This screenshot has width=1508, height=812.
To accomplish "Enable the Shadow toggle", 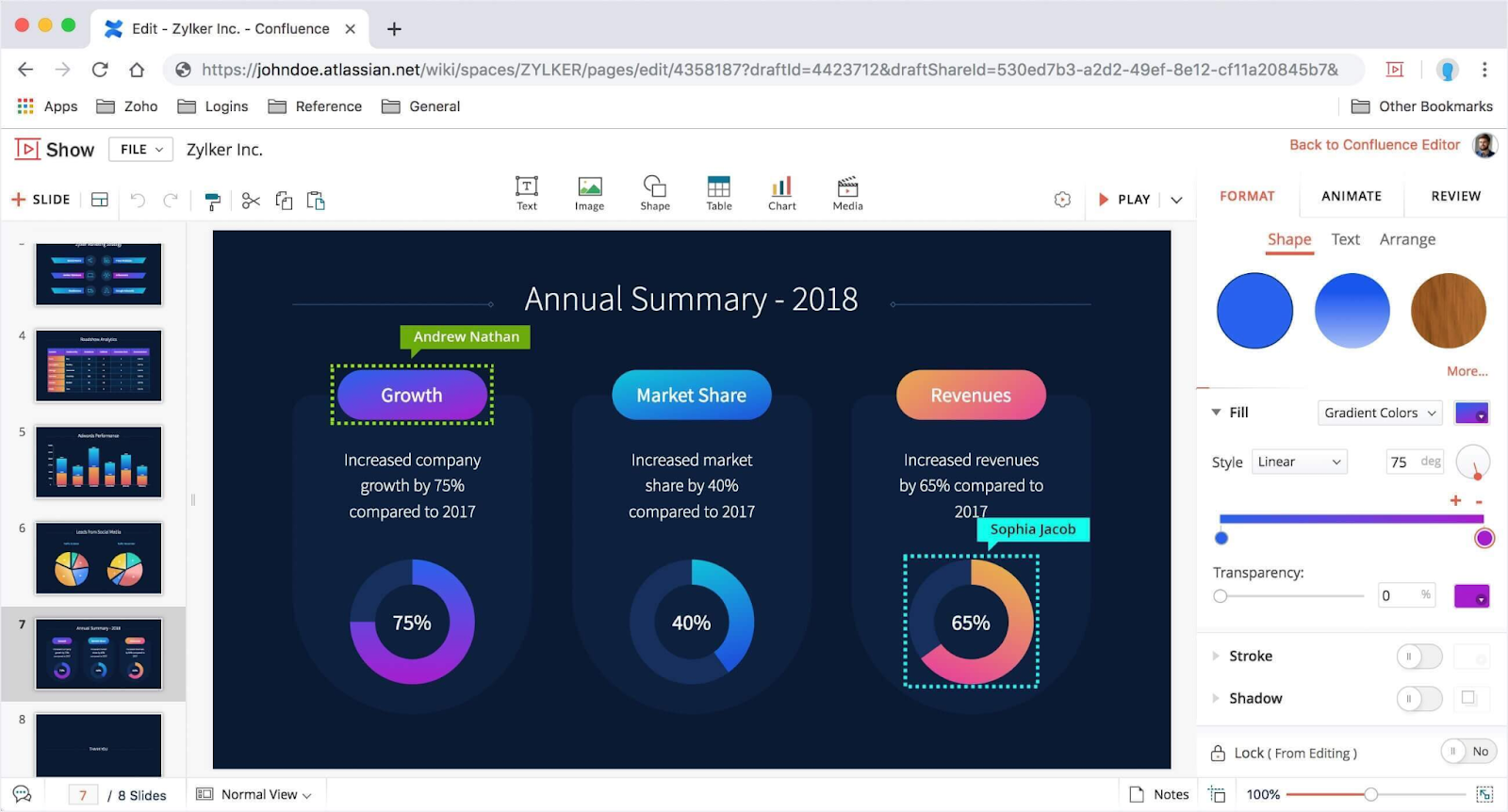I will [1419, 698].
